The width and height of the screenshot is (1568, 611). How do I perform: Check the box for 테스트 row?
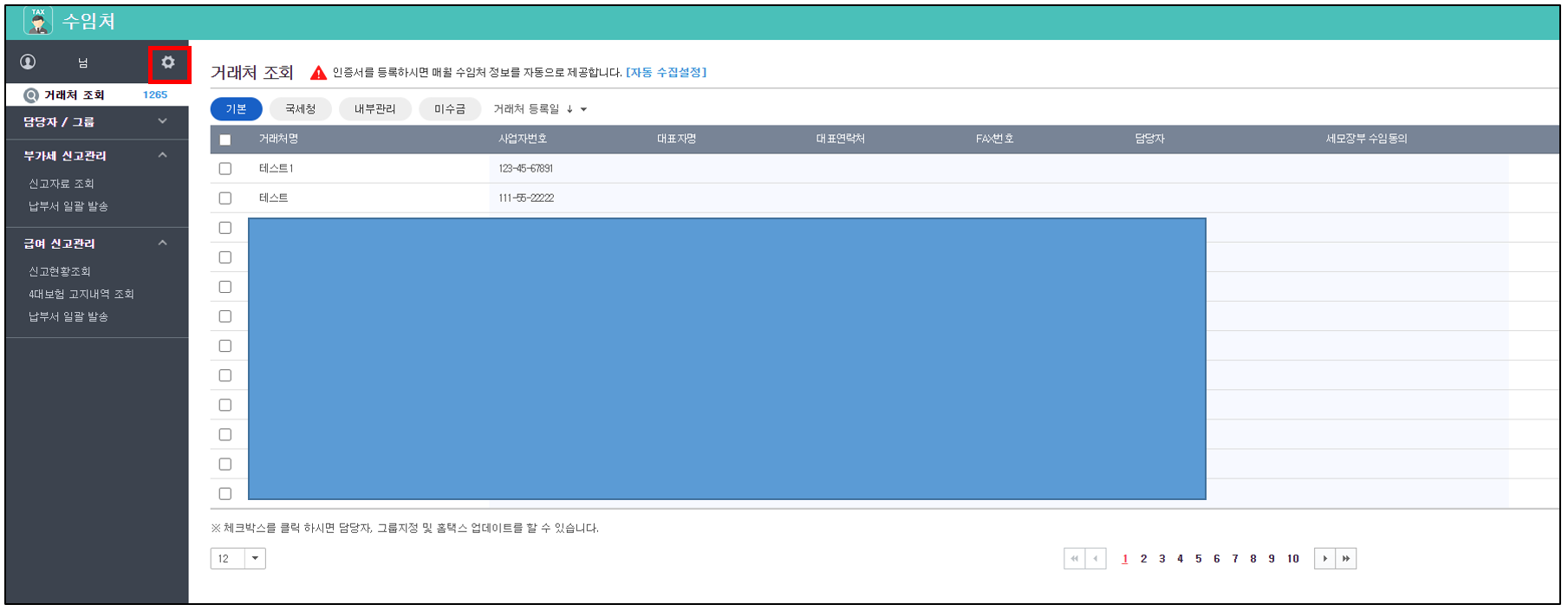coord(225,198)
